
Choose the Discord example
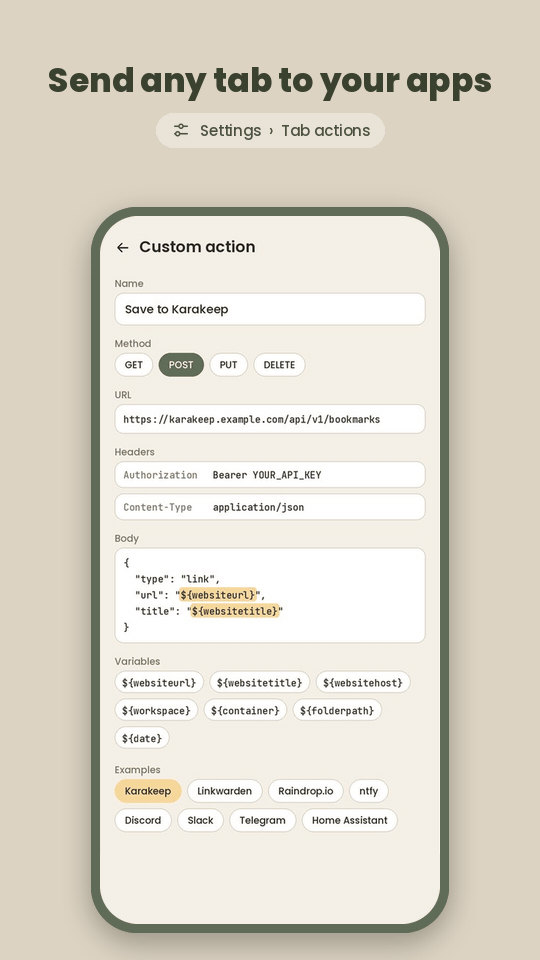[x=143, y=820]
